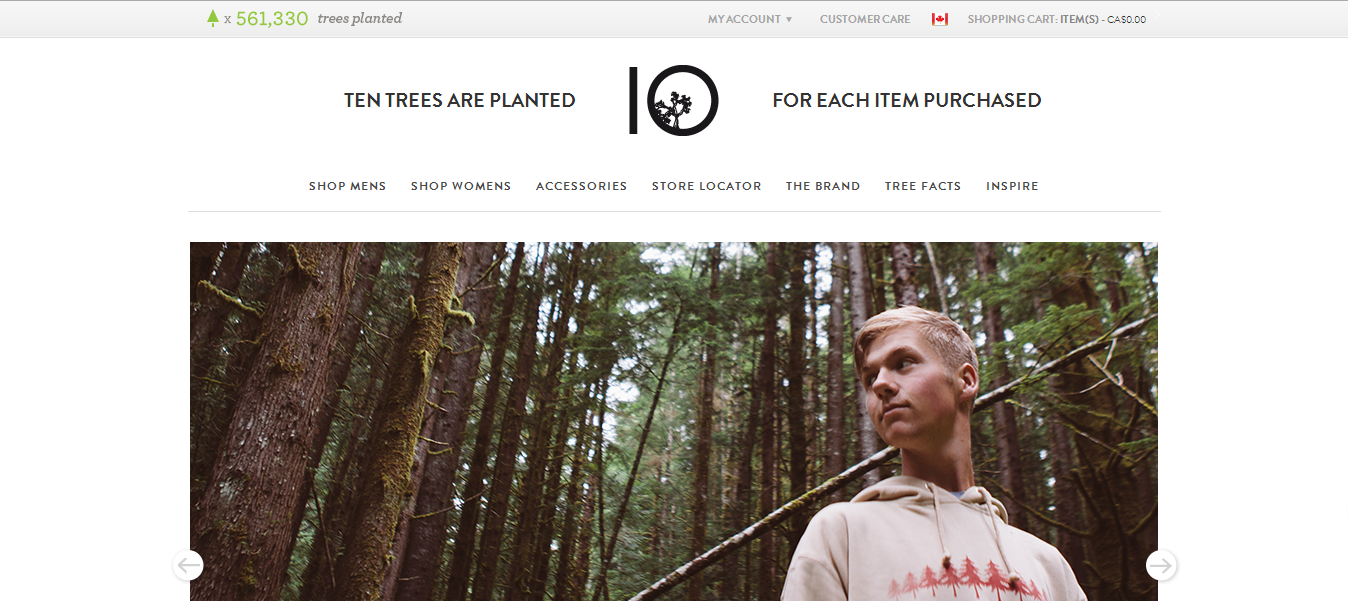The height and width of the screenshot is (601, 1348).
Task: Expand the My Account dropdown arrow
Action: [x=789, y=19]
